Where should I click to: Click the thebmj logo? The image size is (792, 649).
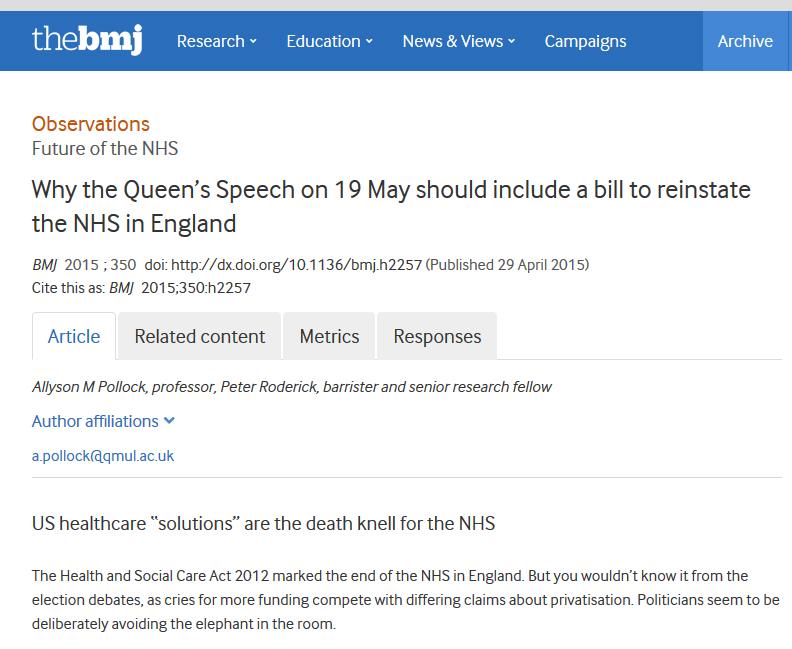[x=87, y=40]
